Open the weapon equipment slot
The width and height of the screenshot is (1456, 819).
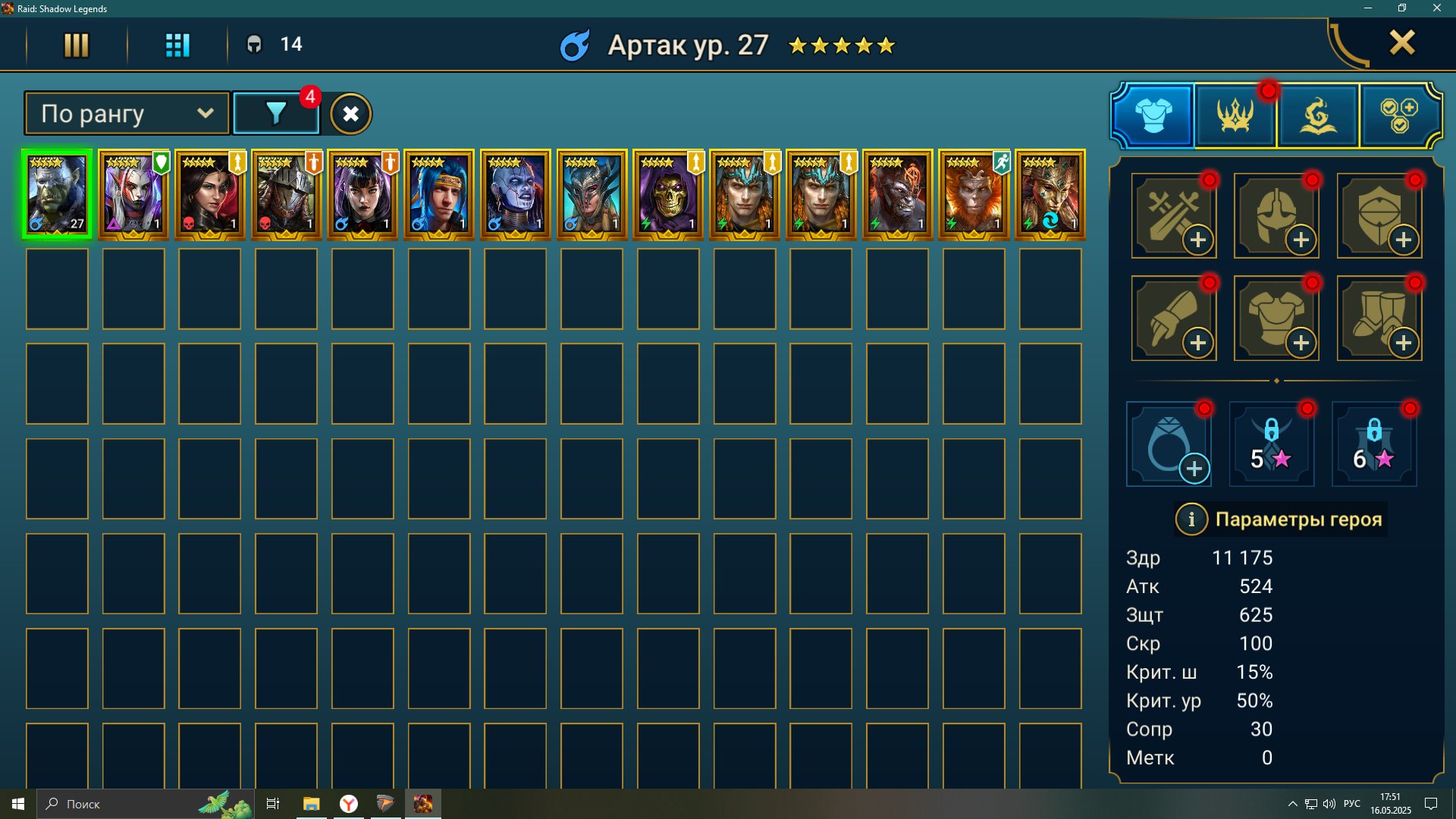(x=1174, y=215)
